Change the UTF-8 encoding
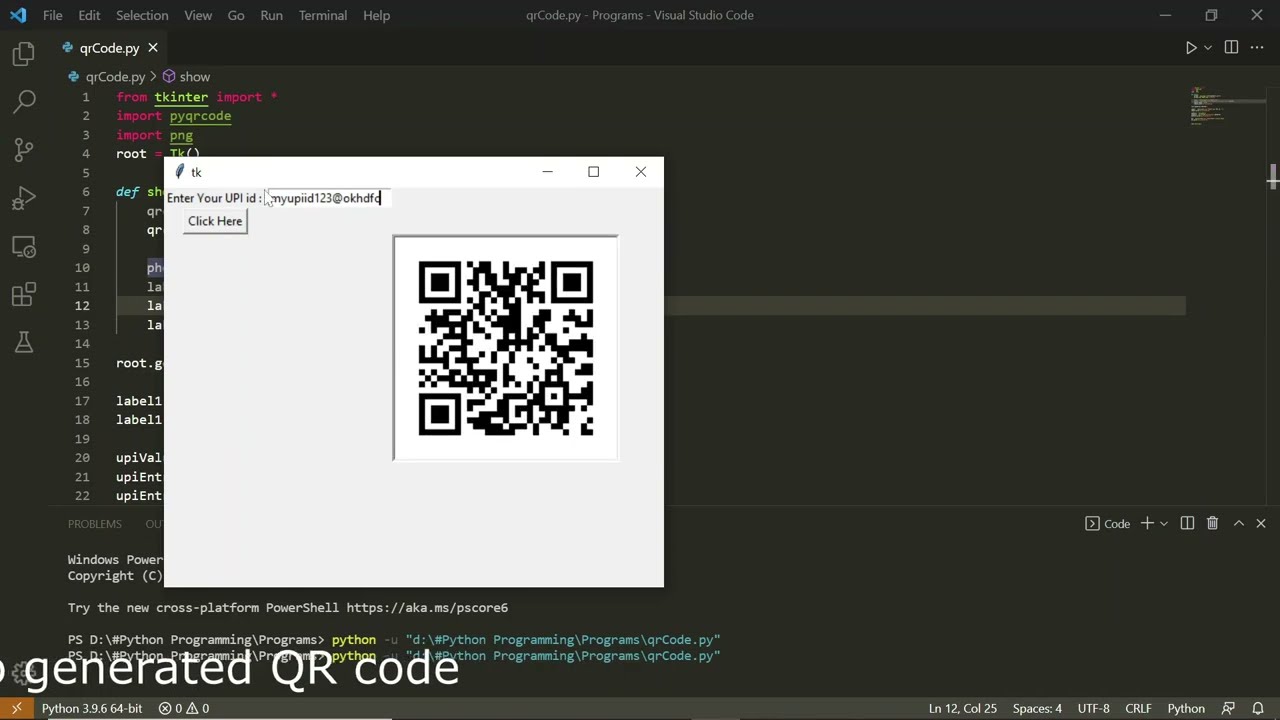Screen dimensions: 1280x720 pos(1093,708)
